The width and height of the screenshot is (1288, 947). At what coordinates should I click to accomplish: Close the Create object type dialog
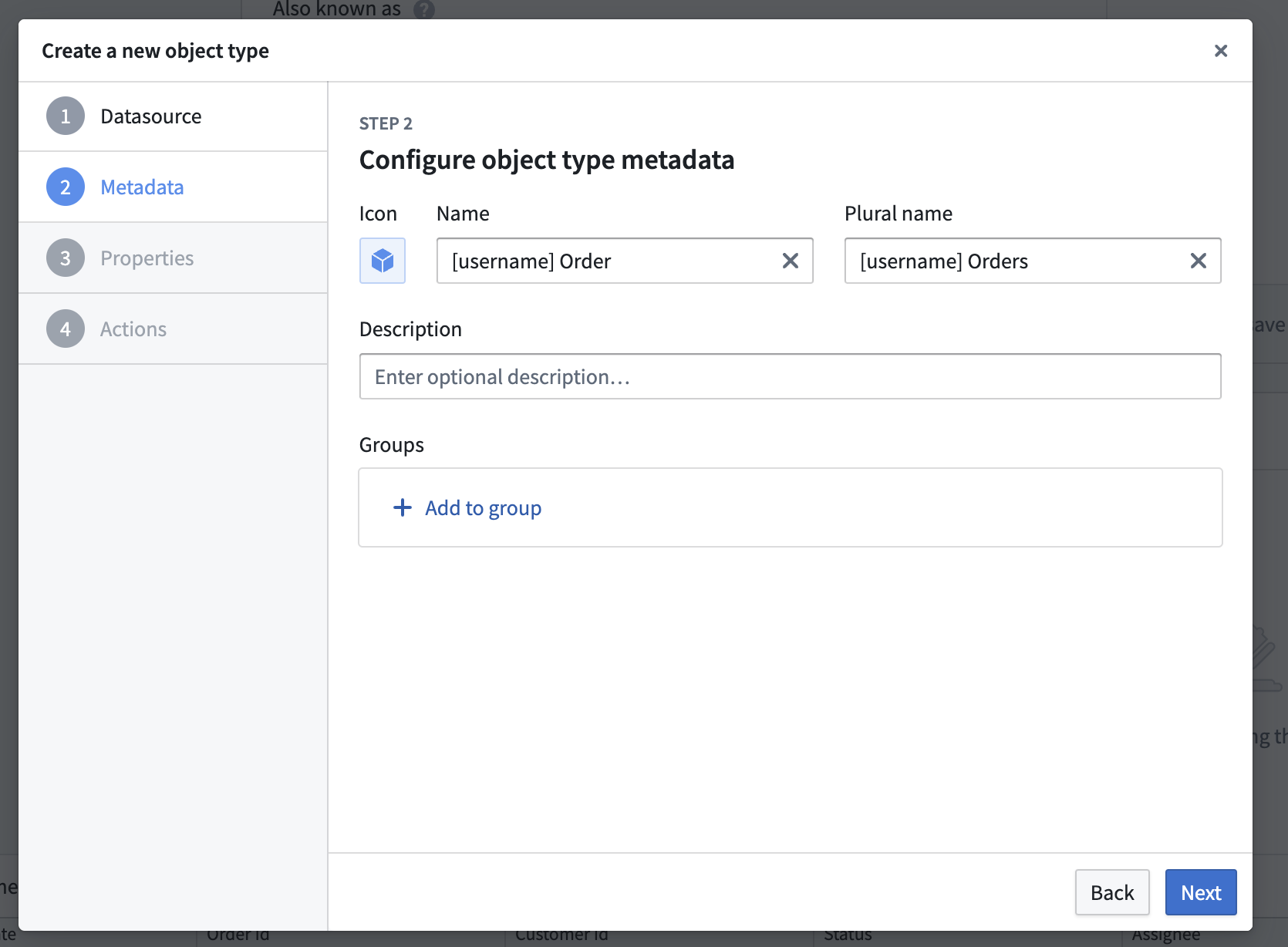1220,51
